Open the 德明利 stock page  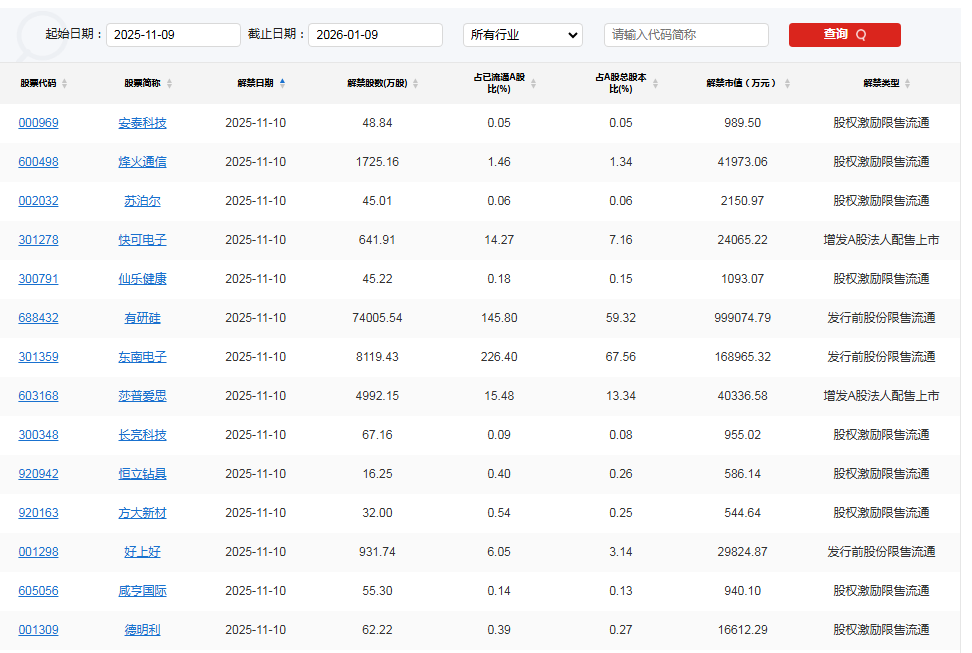point(143,630)
